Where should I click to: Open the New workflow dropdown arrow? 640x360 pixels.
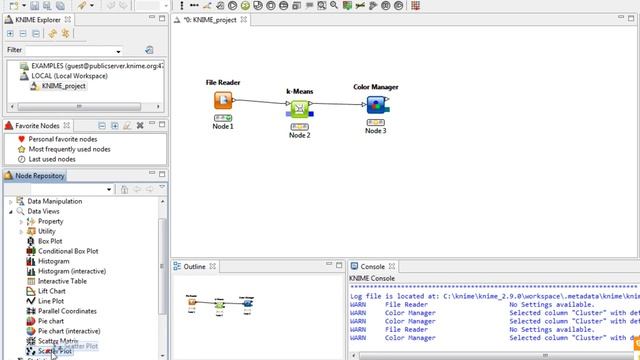tap(24, 6)
